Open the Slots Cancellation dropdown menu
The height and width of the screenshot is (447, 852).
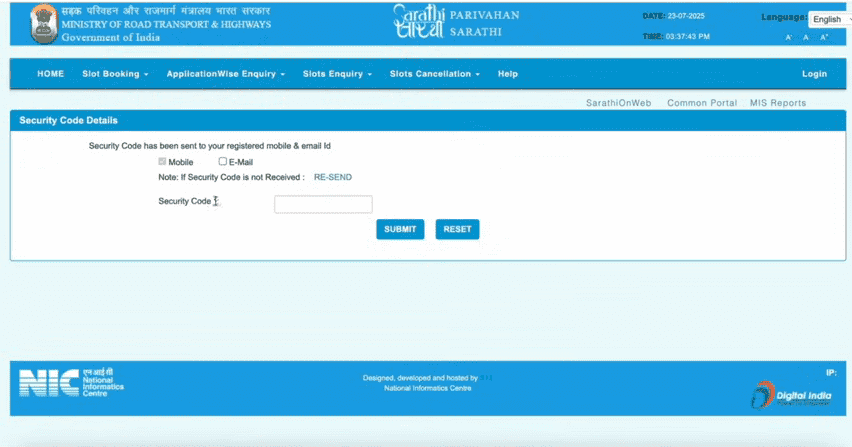(435, 74)
